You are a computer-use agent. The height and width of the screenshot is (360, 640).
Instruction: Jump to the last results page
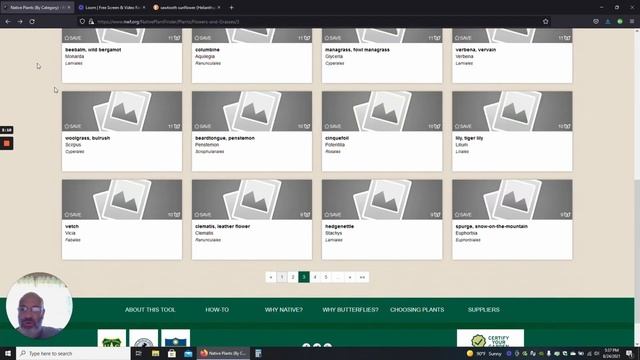(362, 277)
